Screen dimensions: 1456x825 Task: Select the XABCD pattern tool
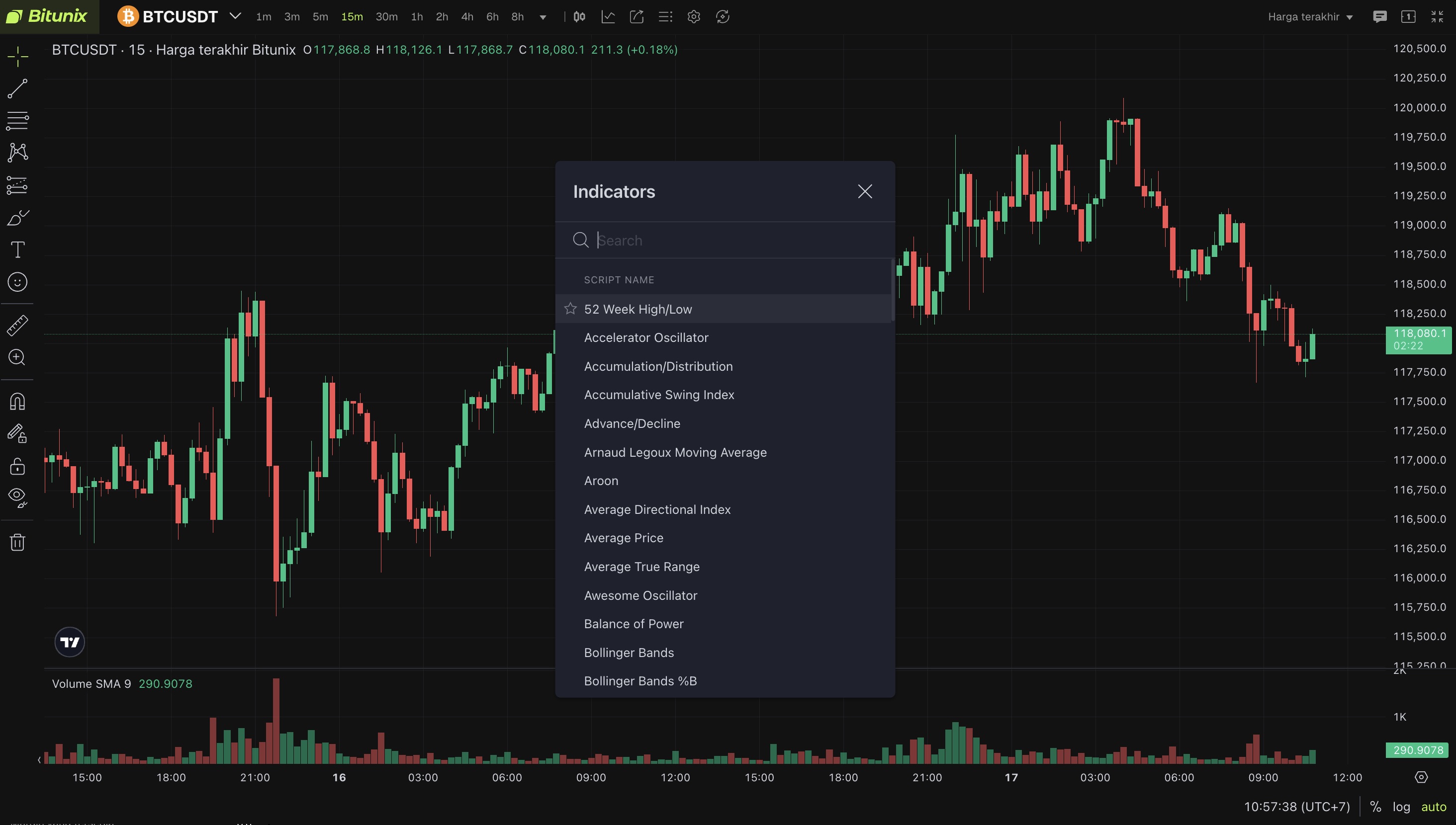pos(17,152)
